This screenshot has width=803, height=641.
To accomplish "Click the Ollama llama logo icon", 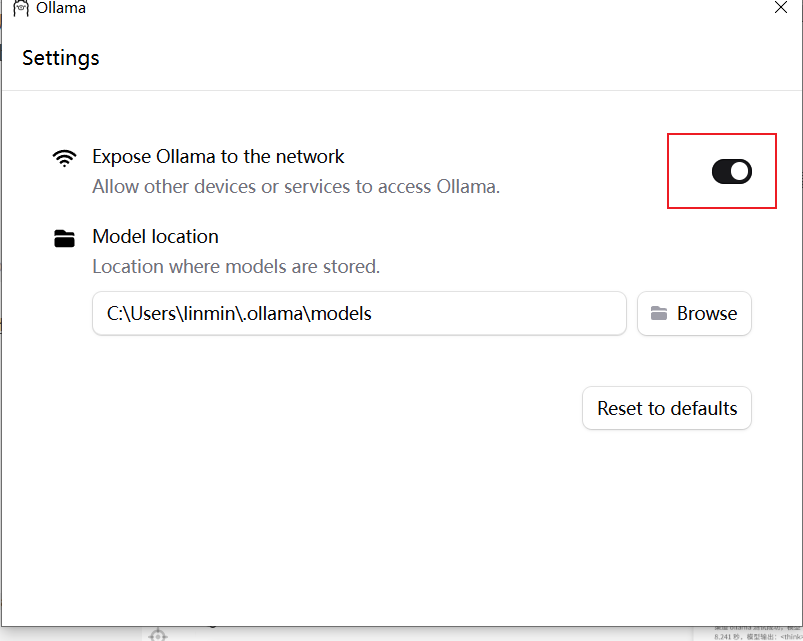I will pos(20,8).
